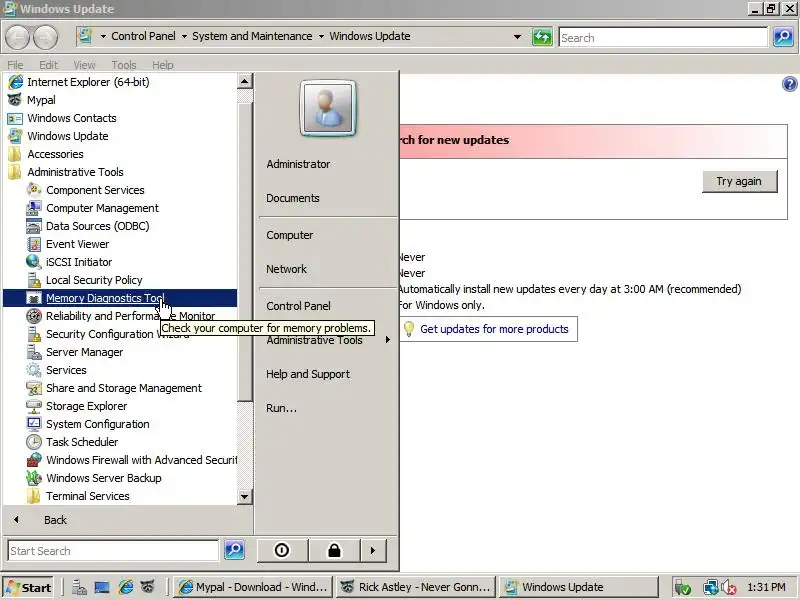Open Storage Explorer icon
Viewport: 800px width, 600px height.
tap(34, 406)
